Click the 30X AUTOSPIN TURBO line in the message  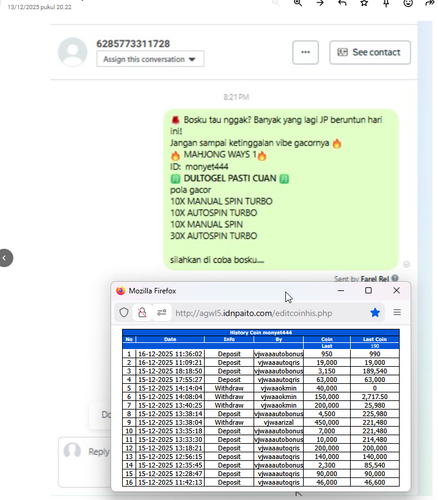[214, 236]
